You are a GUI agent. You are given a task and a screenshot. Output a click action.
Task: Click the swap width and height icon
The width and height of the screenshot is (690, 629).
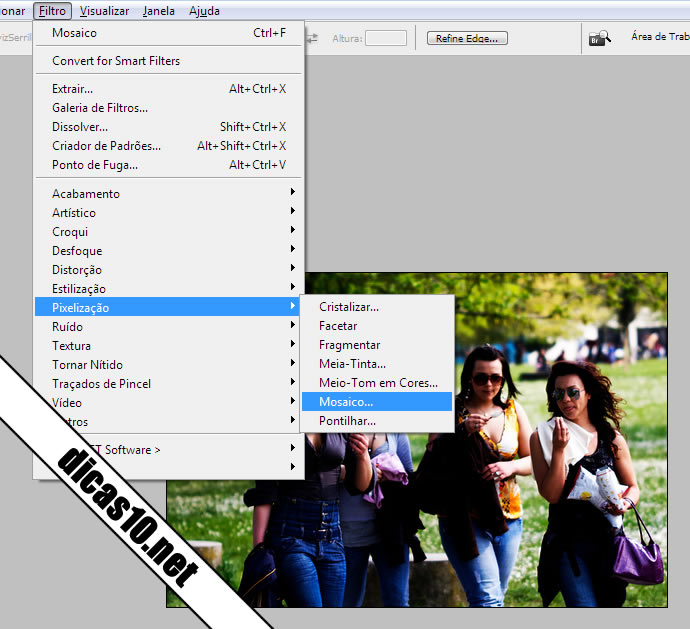(312, 38)
